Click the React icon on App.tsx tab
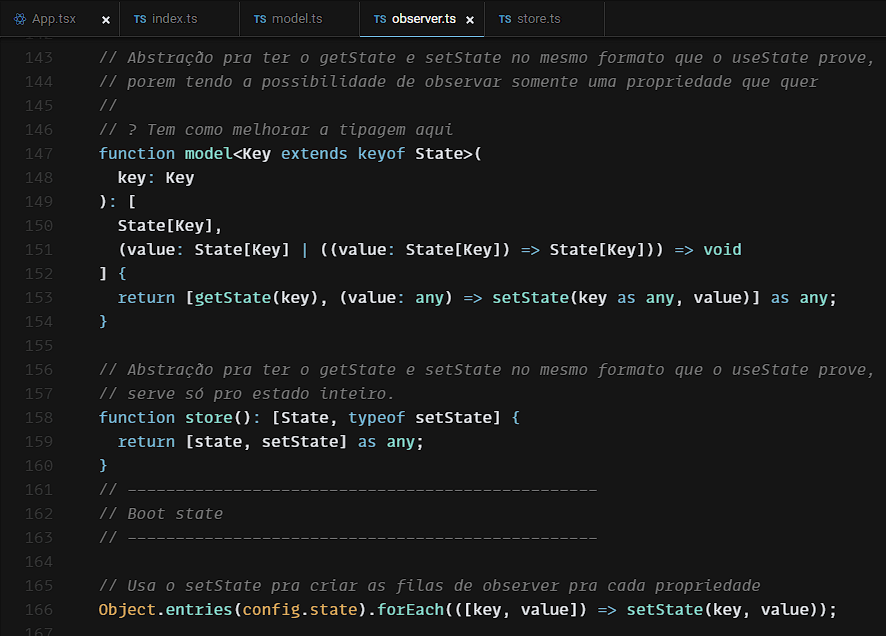The width and height of the screenshot is (886, 636). point(20,19)
